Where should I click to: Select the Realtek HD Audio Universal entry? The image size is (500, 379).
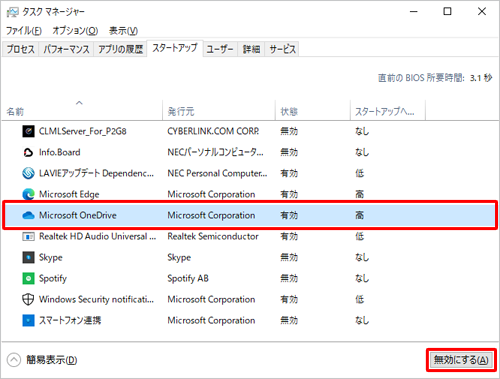click(x=97, y=236)
